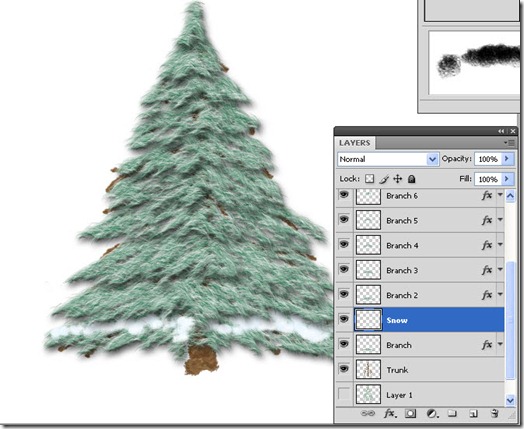The height and width of the screenshot is (429, 524).
Task: Open the Opacity slider arrow
Action: tap(507, 159)
